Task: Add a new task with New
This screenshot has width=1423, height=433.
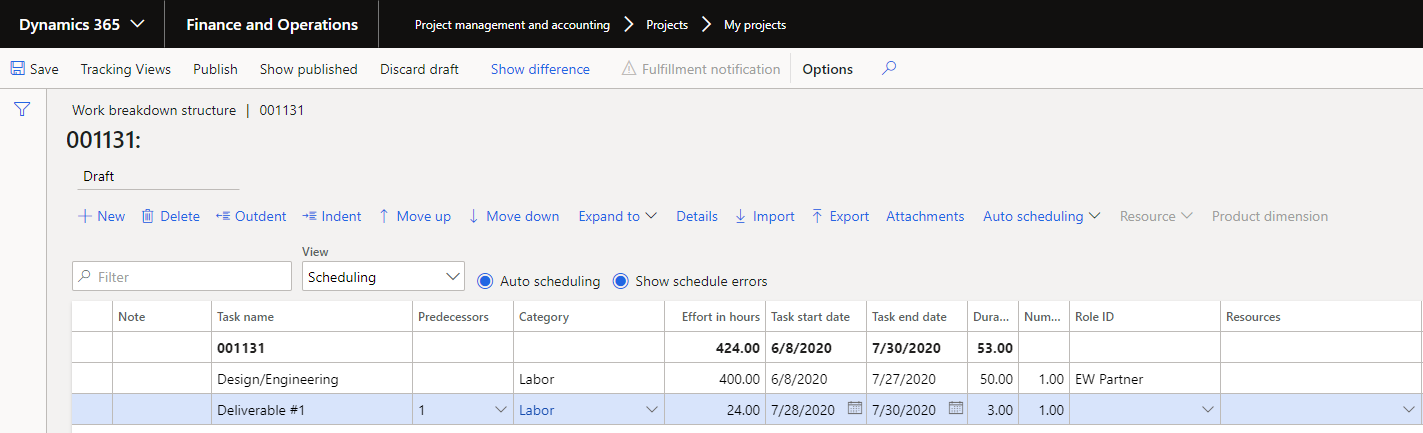Action: pos(101,216)
